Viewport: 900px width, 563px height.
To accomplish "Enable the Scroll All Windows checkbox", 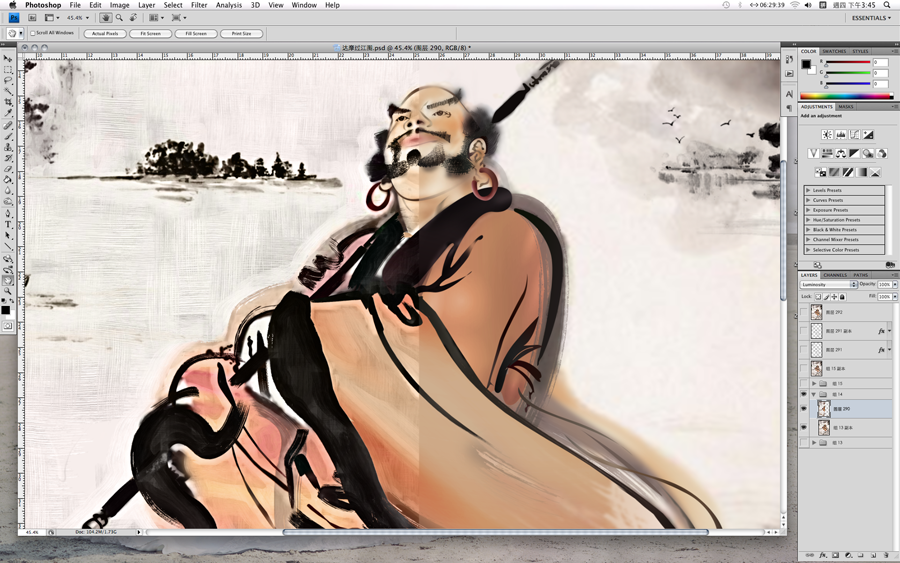I will coord(33,33).
